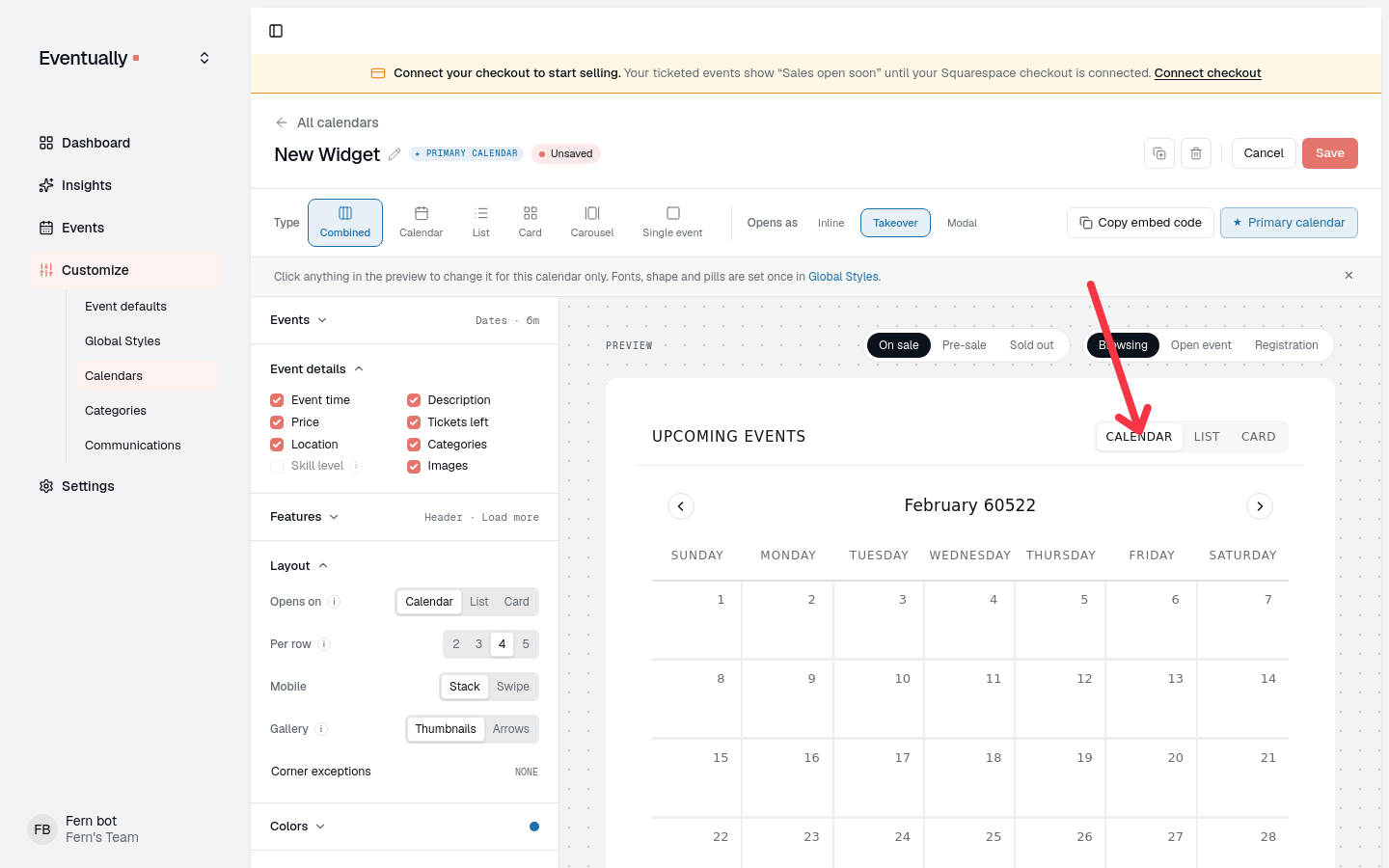Duplicate this calendar widget
This screenshot has height=868, width=1389.
(1159, 153)
